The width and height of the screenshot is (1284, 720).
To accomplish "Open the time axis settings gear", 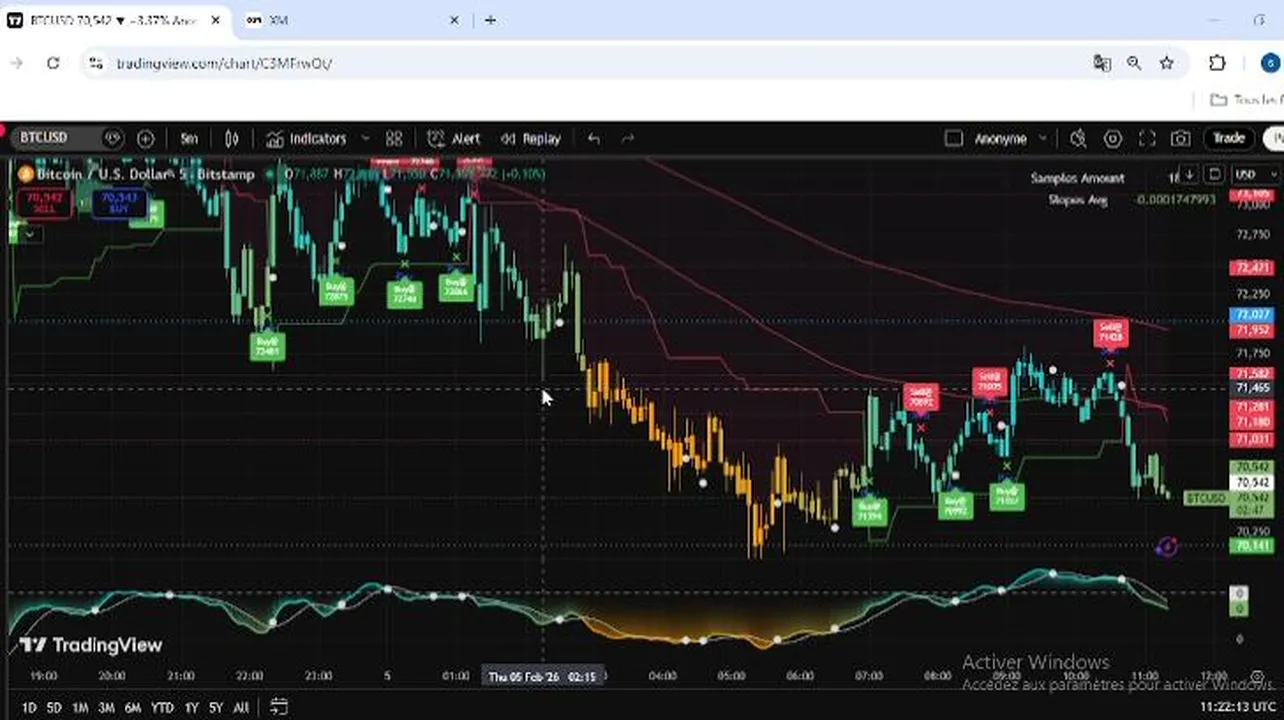I will 1257,677.
